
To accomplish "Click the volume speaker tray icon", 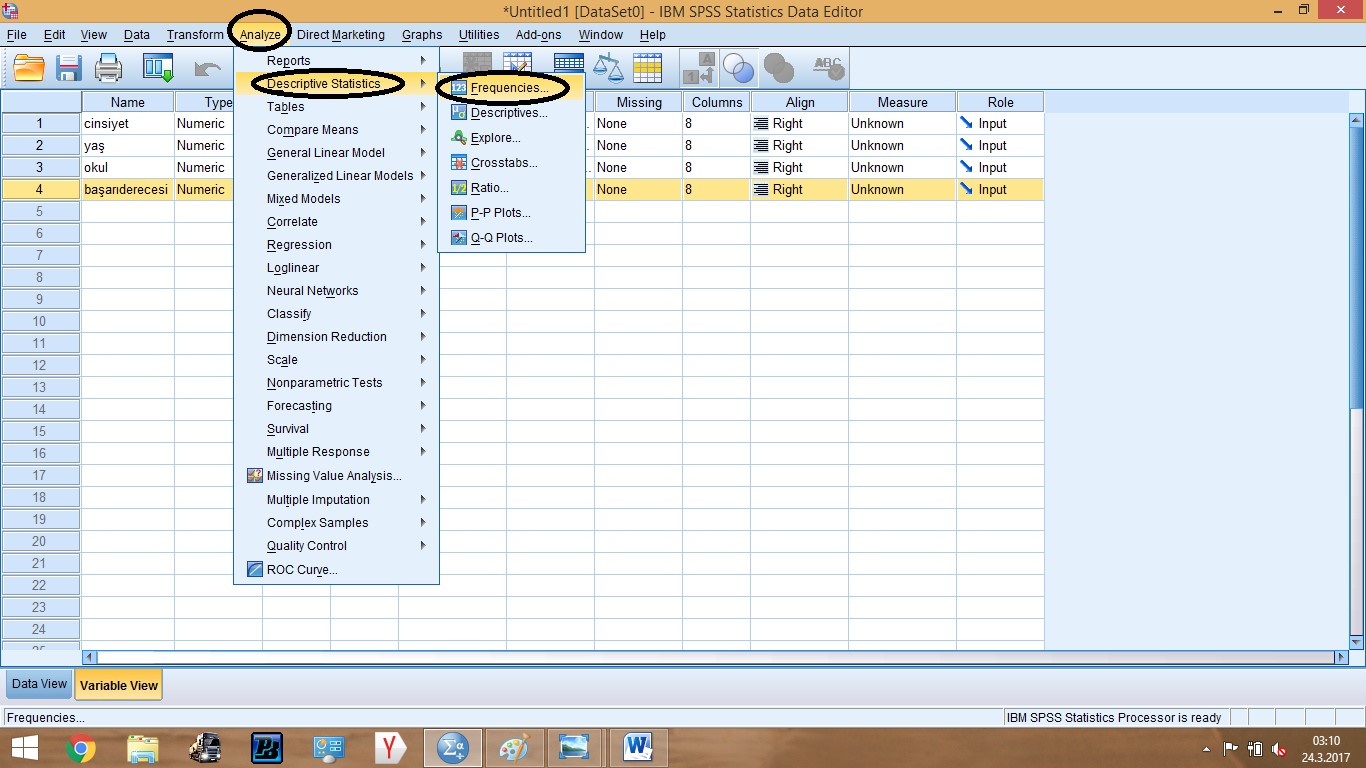I will click(1278, 748).
